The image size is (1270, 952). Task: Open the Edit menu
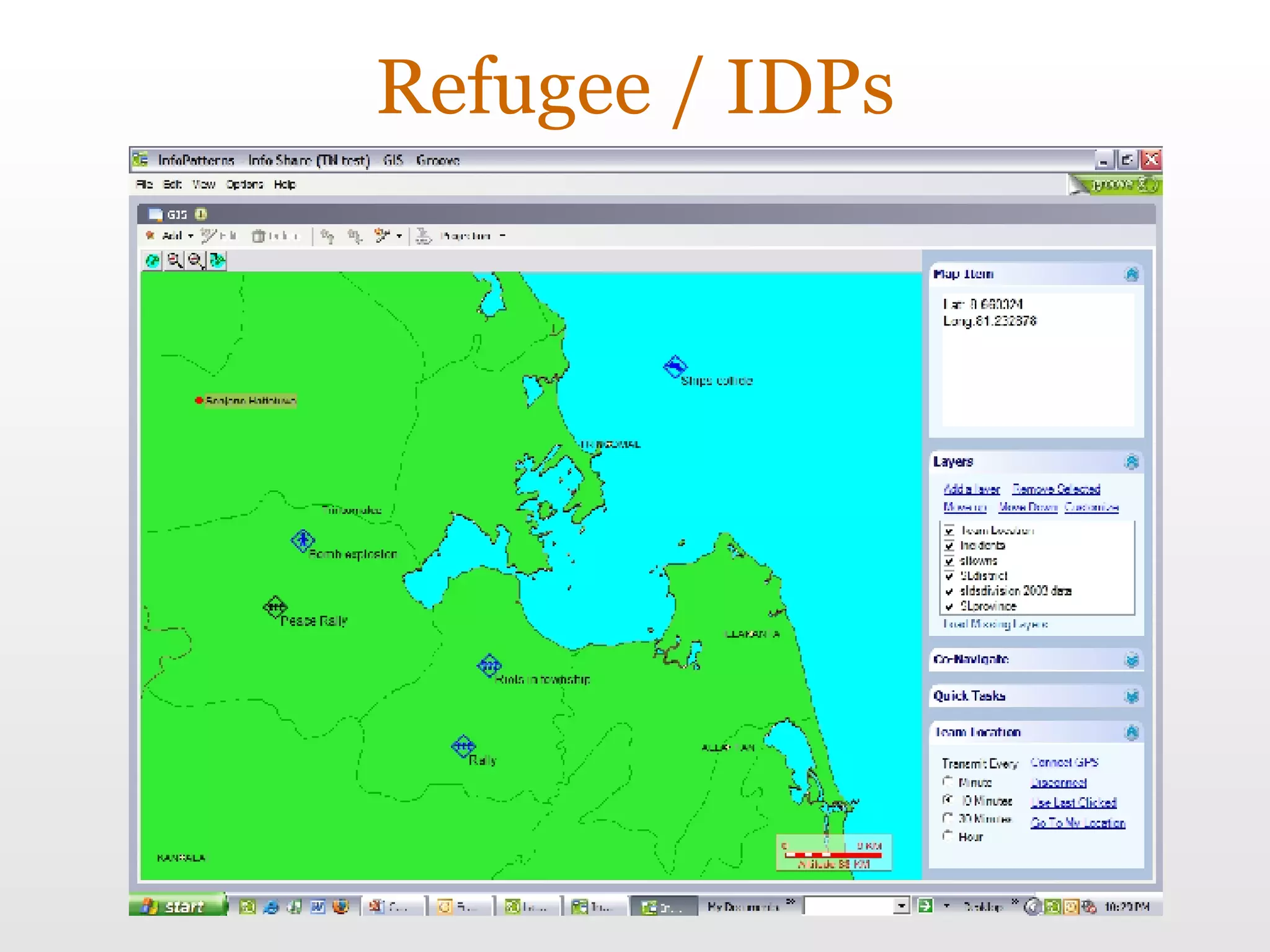[172, 185]
